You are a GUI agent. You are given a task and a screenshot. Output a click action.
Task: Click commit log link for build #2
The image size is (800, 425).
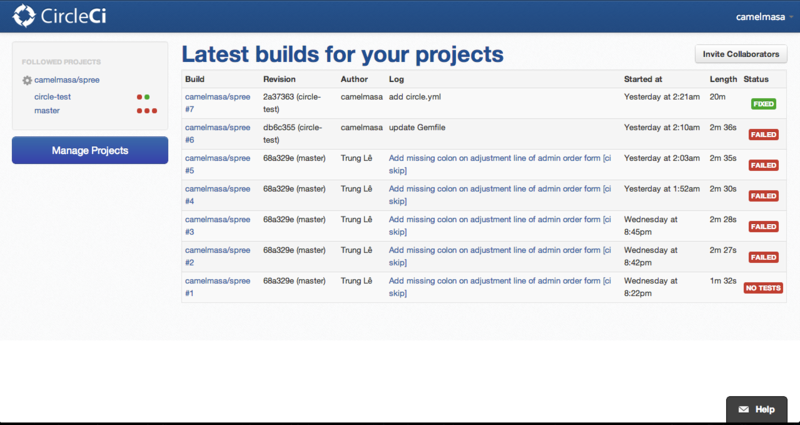pos(500,256)
